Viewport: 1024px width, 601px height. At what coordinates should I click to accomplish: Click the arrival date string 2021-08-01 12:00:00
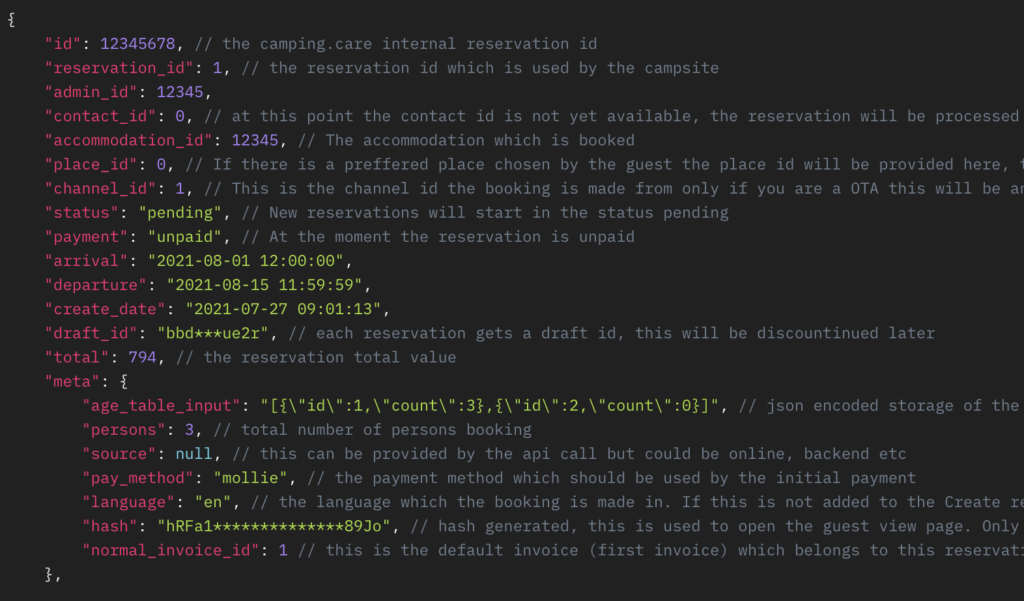246,261
